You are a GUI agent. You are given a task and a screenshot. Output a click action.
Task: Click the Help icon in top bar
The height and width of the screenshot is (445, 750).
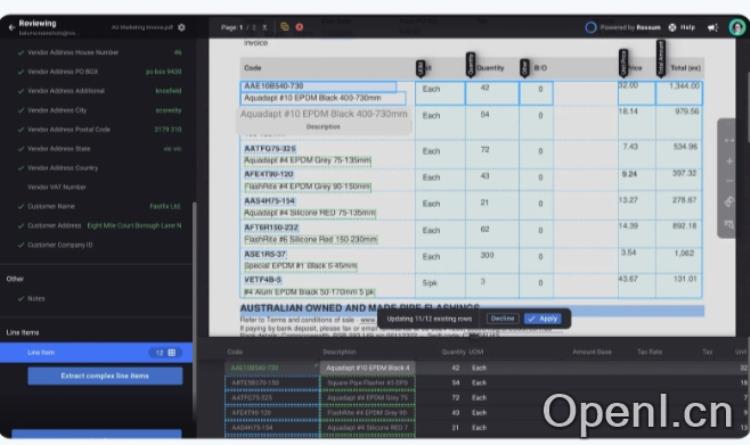[673, 27]
